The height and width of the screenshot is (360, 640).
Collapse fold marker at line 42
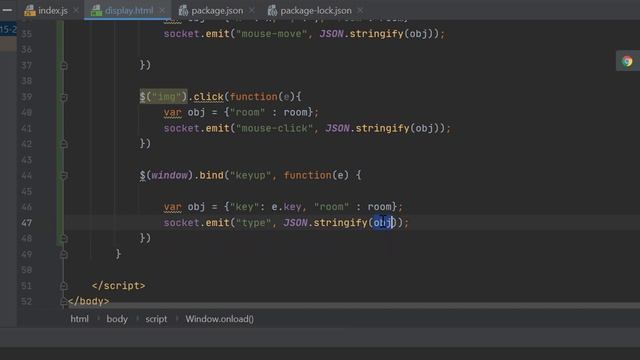64,144
